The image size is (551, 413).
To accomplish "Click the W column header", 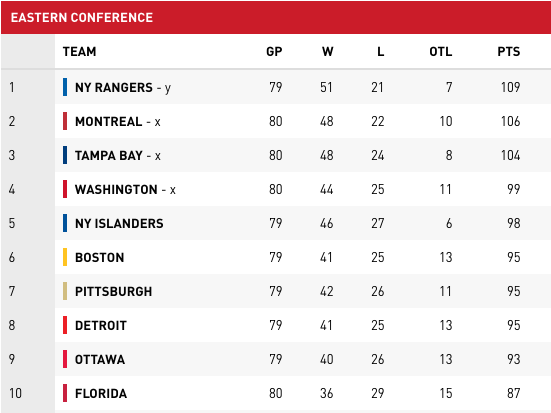I will [328, 52].
